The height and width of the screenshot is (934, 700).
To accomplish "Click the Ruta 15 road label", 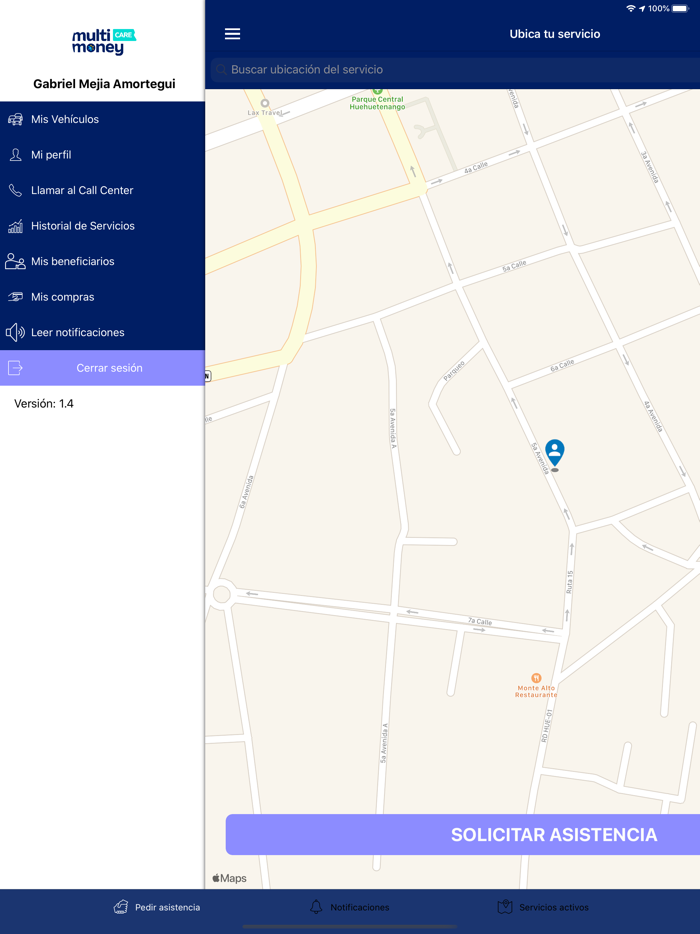I will 570,582.
